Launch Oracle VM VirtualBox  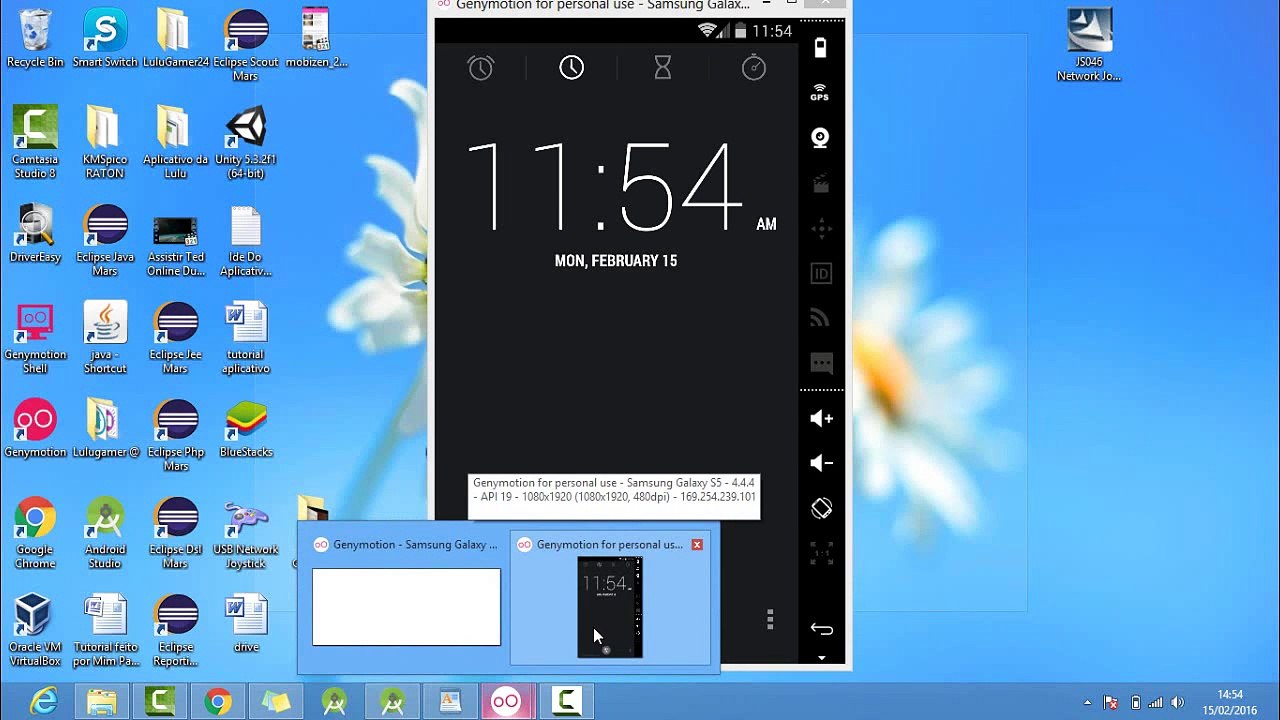pyautogui.click(x=35, y=631)
